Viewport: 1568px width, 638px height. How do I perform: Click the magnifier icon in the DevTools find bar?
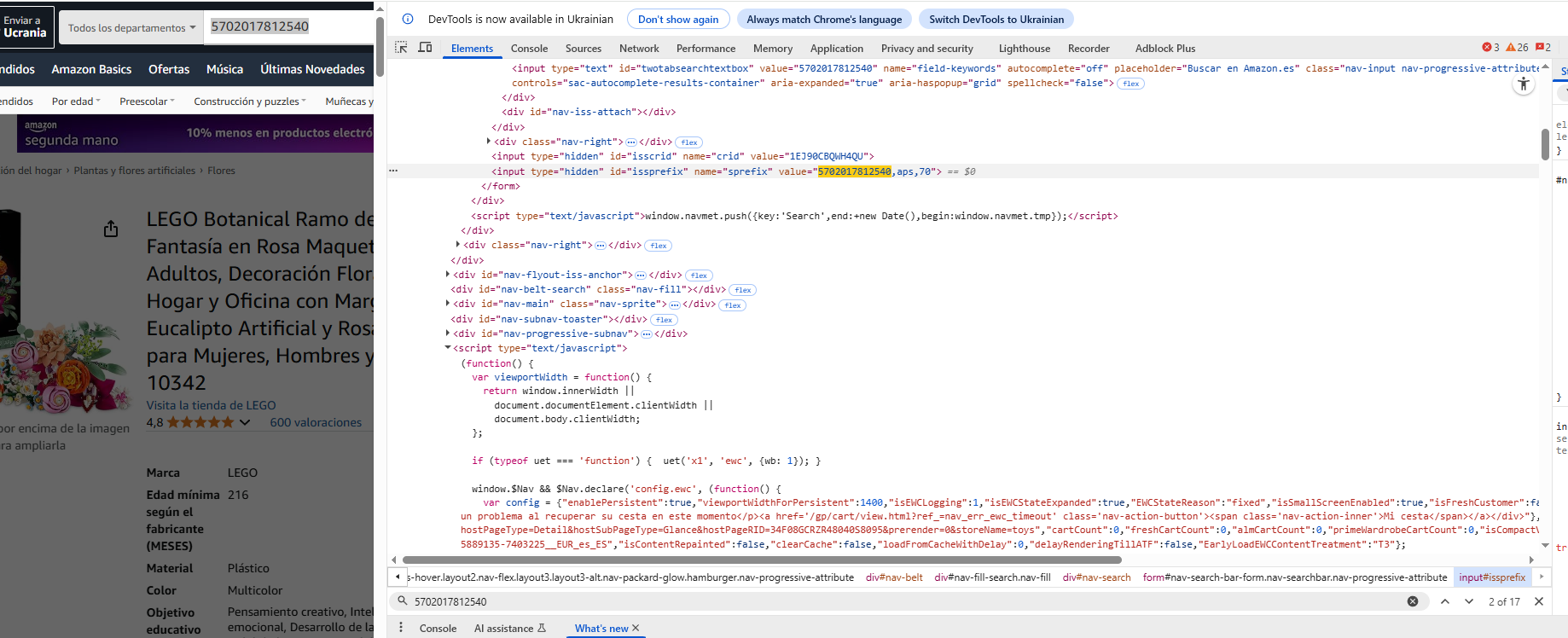tap(403, 601)
